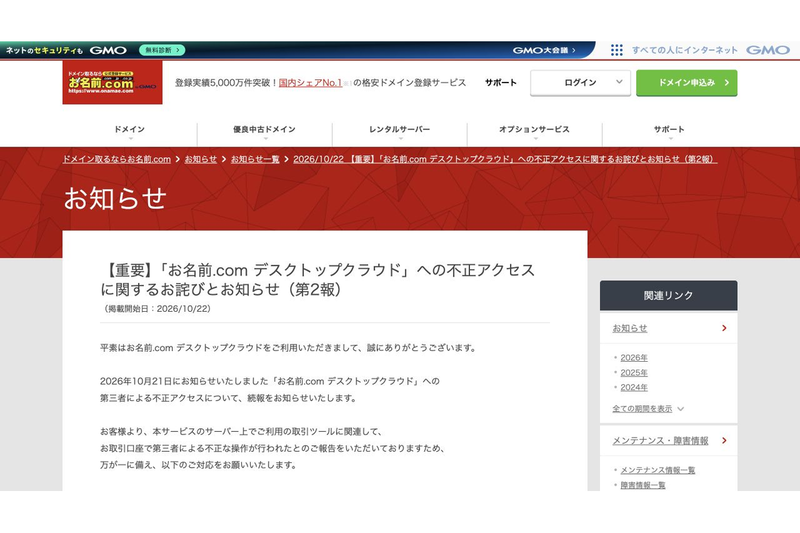The image size is (800, 533).
Task: Open the 国内シェアNo.1 link
Action: 310,83
